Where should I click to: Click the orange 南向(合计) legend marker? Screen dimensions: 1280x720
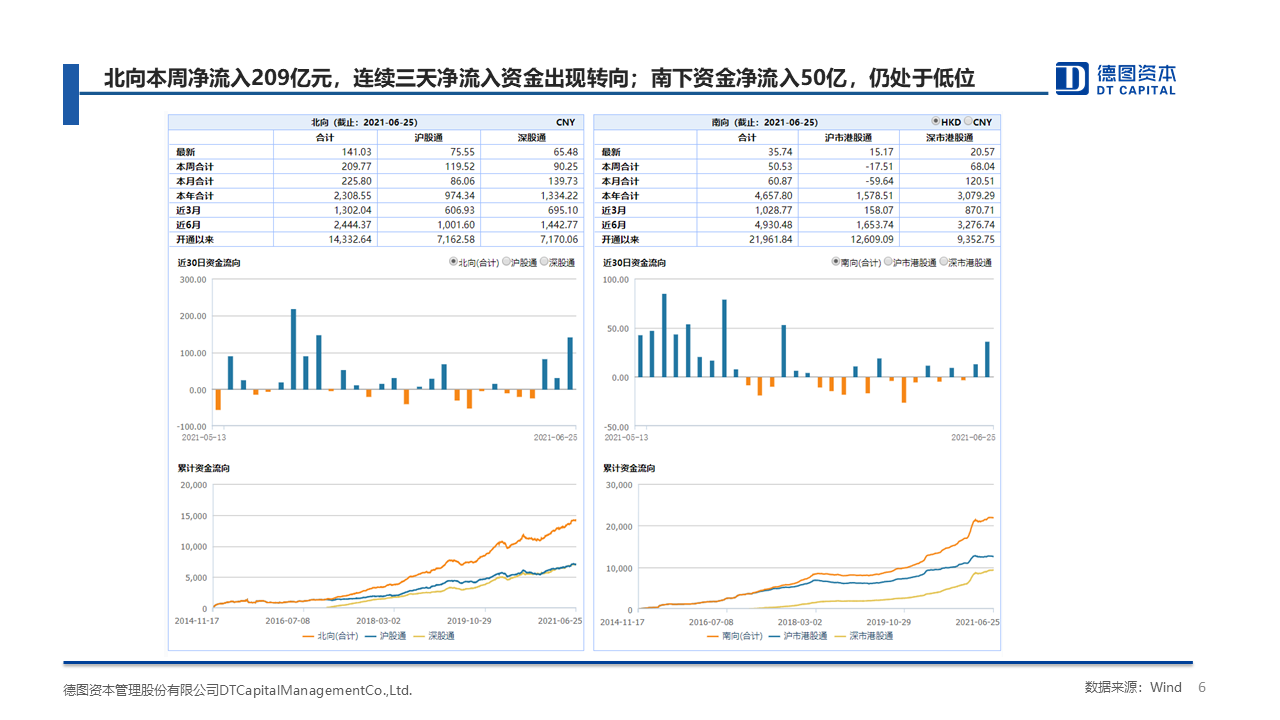click(714, 636)
